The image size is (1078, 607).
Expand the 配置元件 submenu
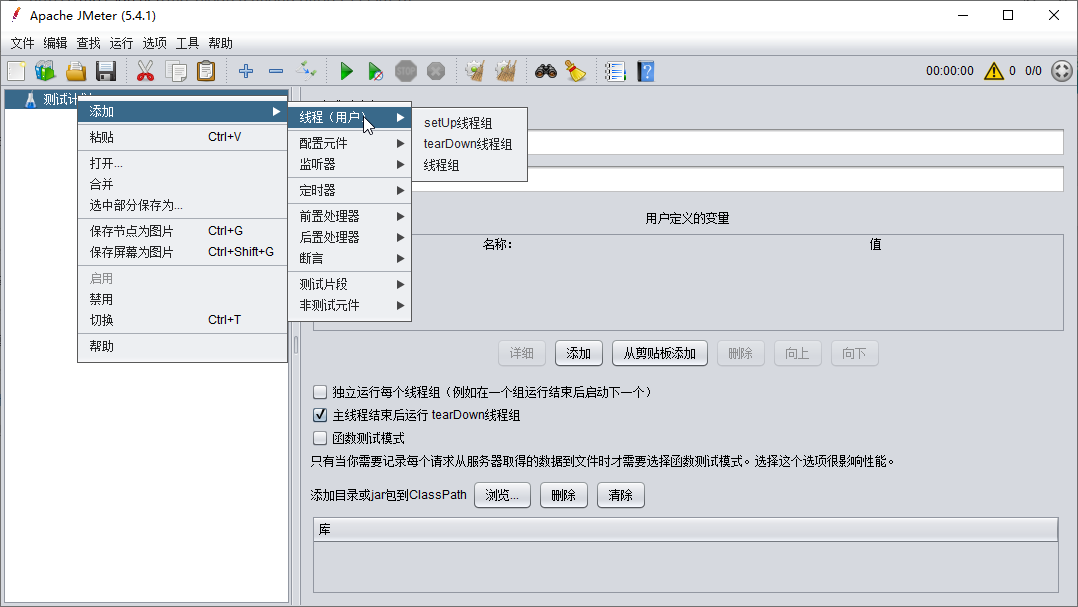coord(349,143)
